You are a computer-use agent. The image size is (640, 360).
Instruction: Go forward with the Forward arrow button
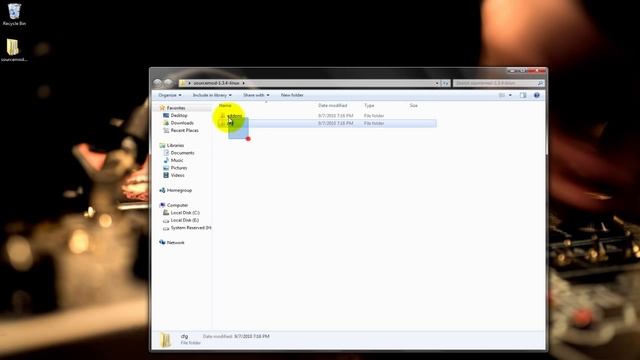click(x=168, y=83)
